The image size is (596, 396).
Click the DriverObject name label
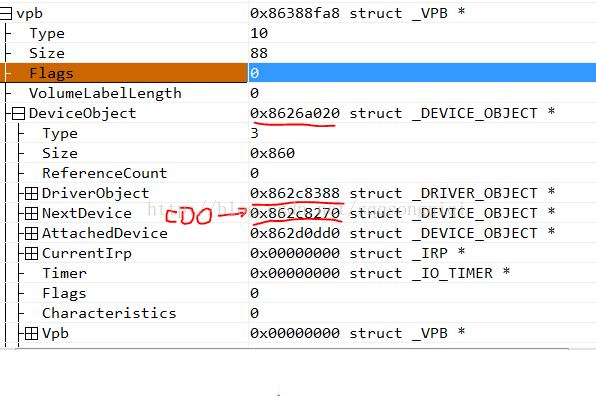pyautogui.click(x=95, y=193)
